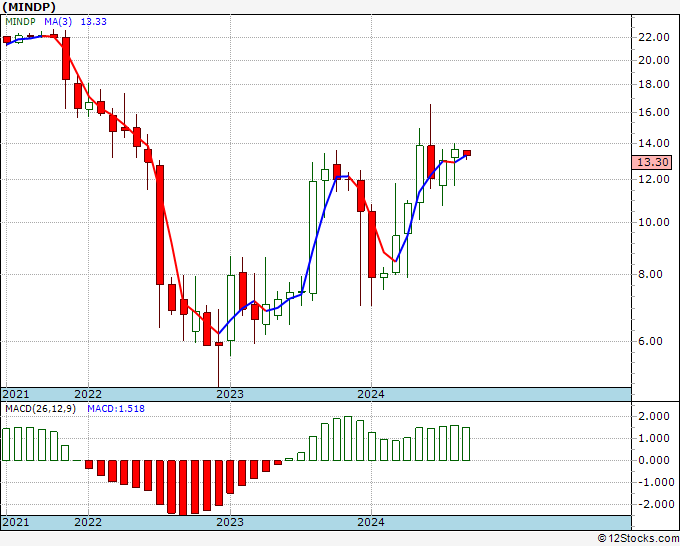
Task: Click the 6.00 price axis label
Action: (651, 341)
